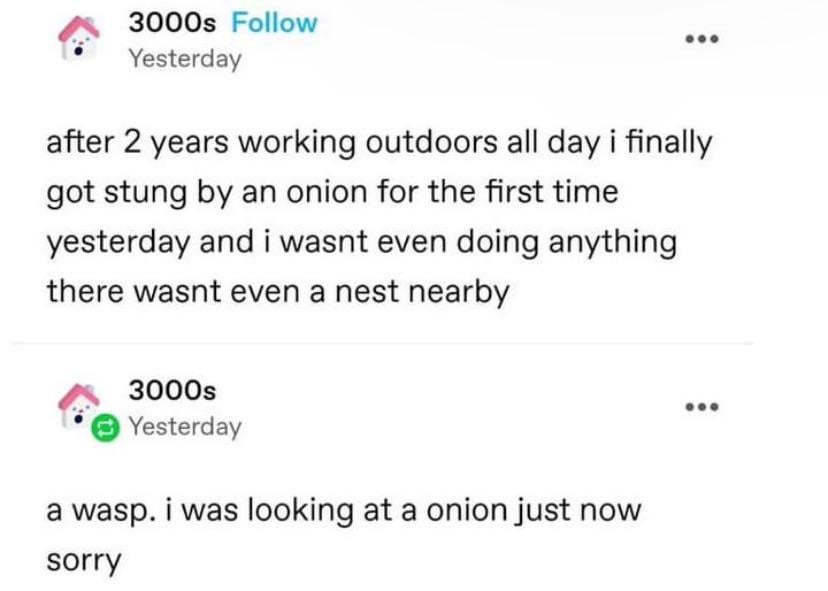The image size is (828, 591).
Task: Open the three-dot menu on the reblog
Action: (701, 407)
